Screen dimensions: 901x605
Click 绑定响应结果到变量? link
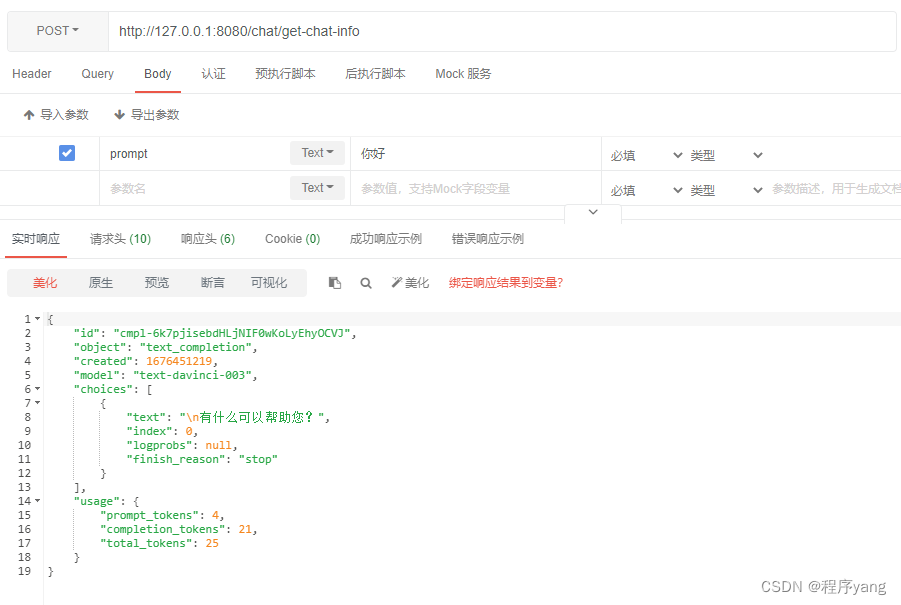tap(506, 283)
